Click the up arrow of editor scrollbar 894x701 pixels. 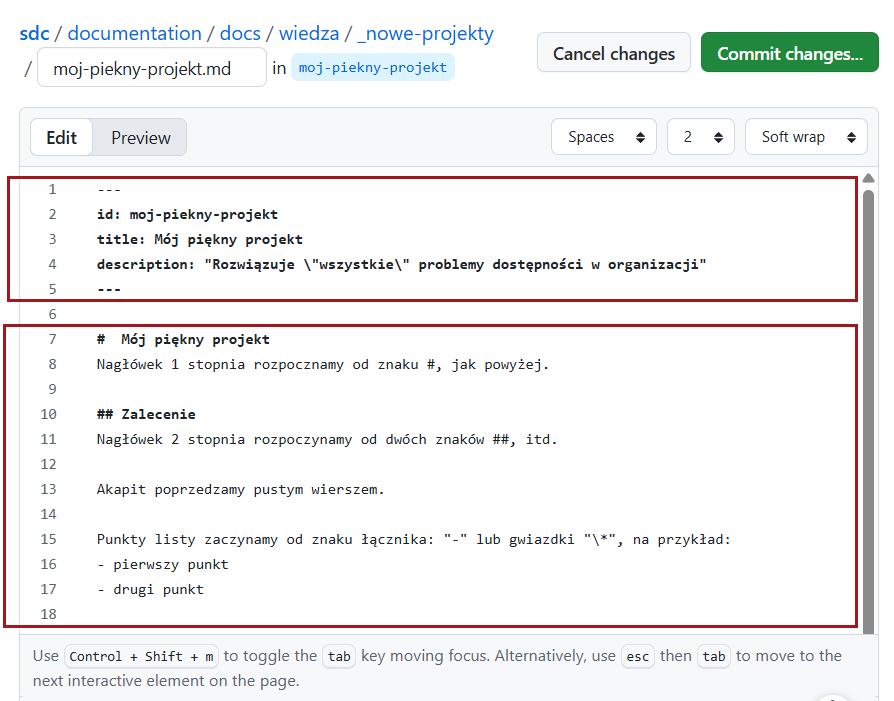point(868,179)
